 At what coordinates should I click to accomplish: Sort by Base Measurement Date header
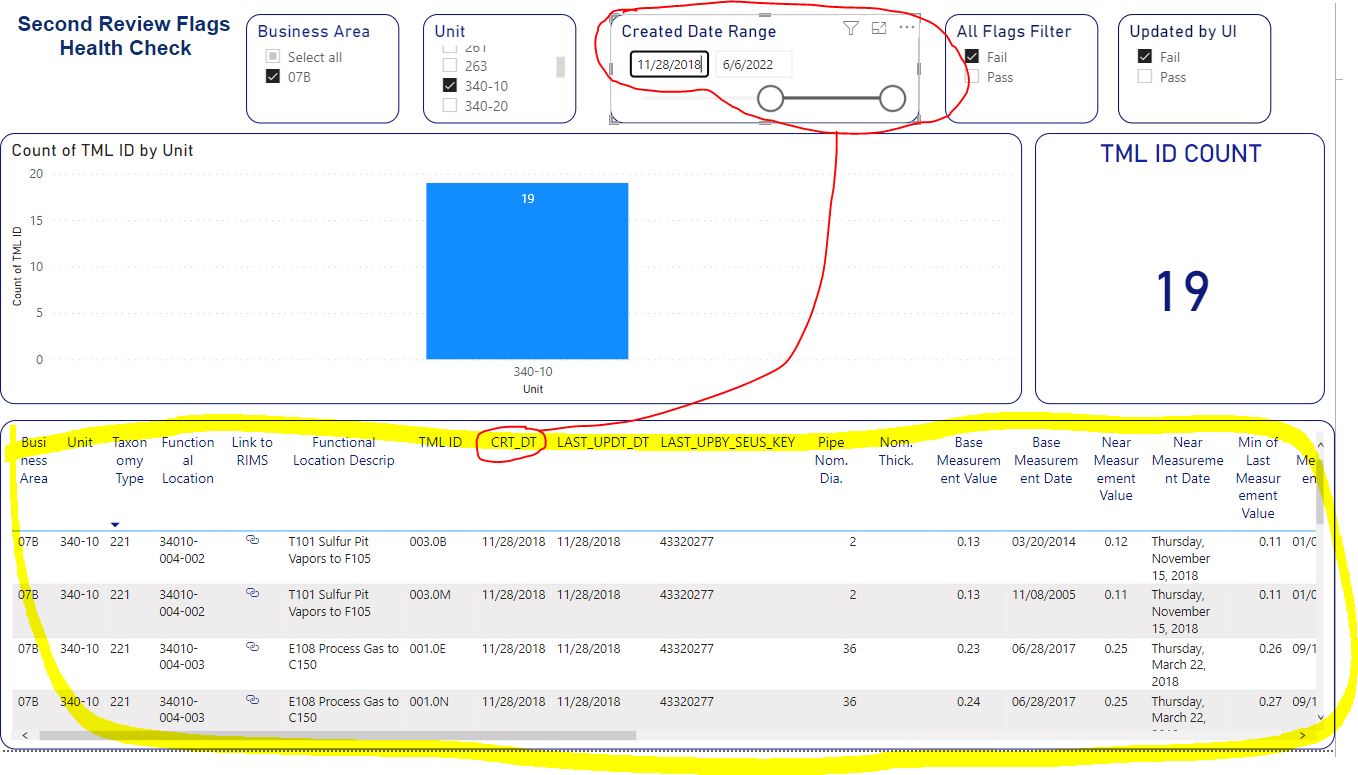(1046, 460)
